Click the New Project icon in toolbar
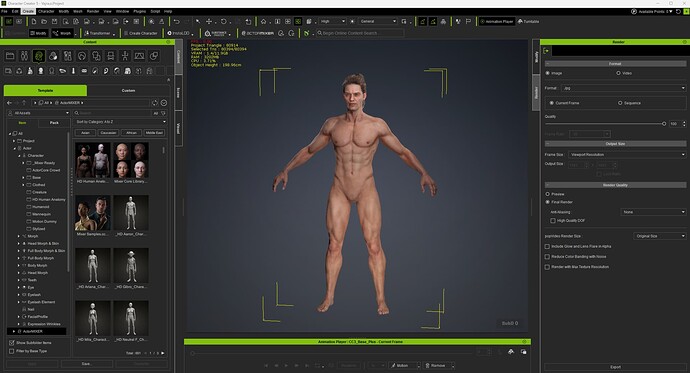 tap(34, 21)
